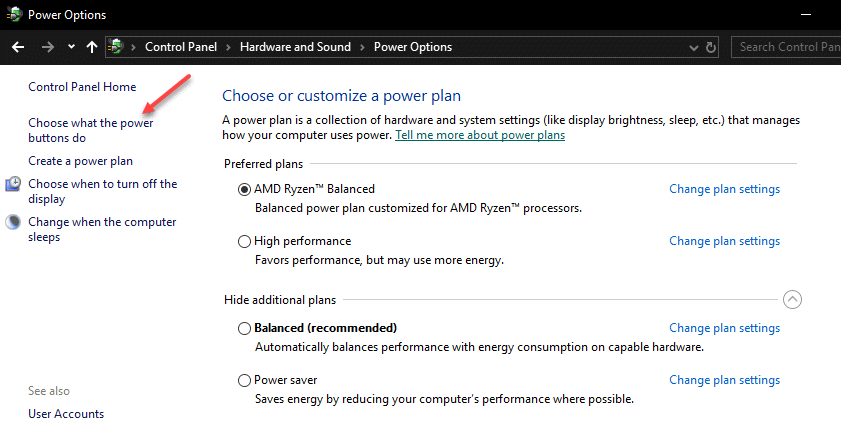The width and height of the screenshot is (841, 430).
Task: Click Power Options icon in address bar
Action: [x=117, y=47]
